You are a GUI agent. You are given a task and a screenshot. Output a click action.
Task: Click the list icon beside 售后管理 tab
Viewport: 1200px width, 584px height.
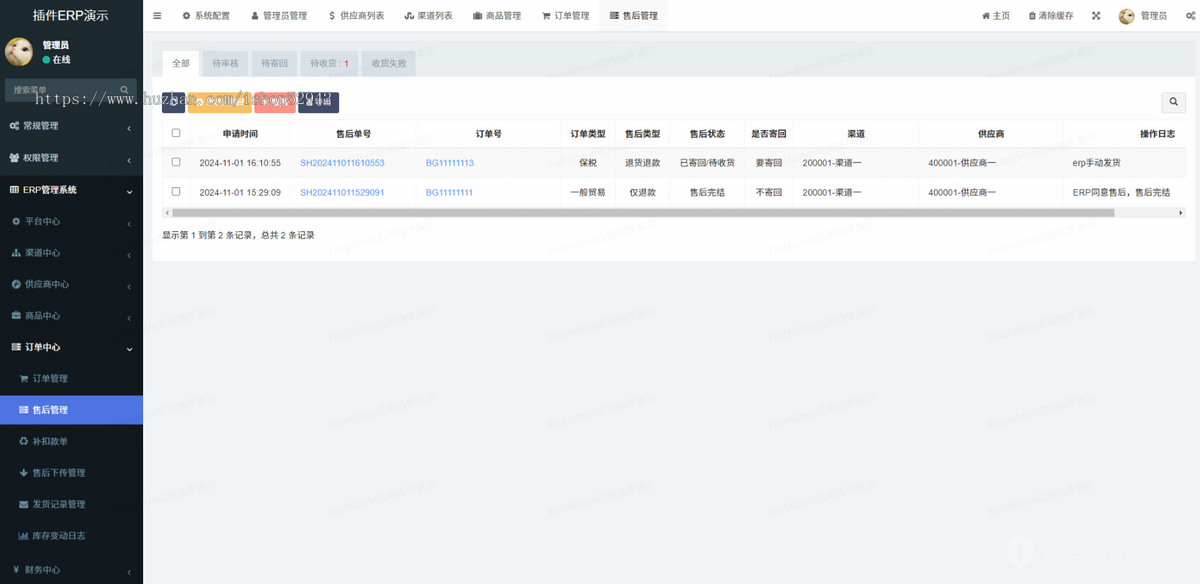(614, 16)
